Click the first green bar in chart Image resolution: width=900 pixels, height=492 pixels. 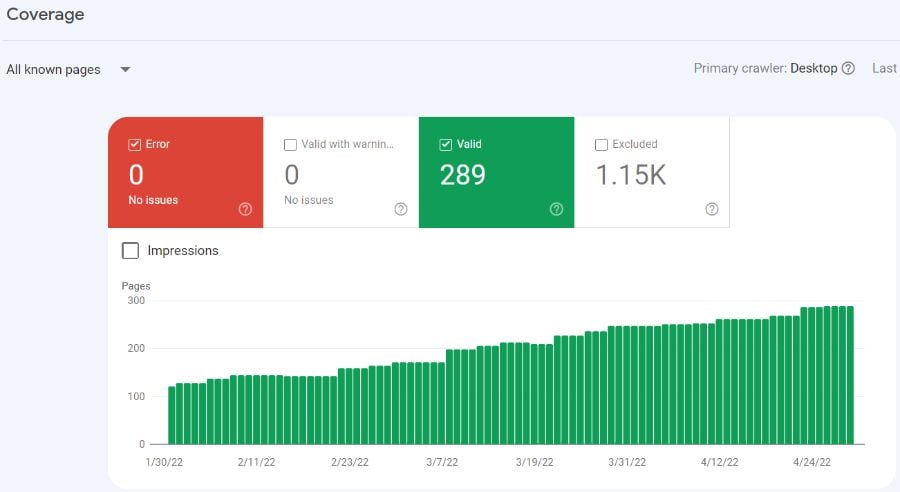[172, 415]
